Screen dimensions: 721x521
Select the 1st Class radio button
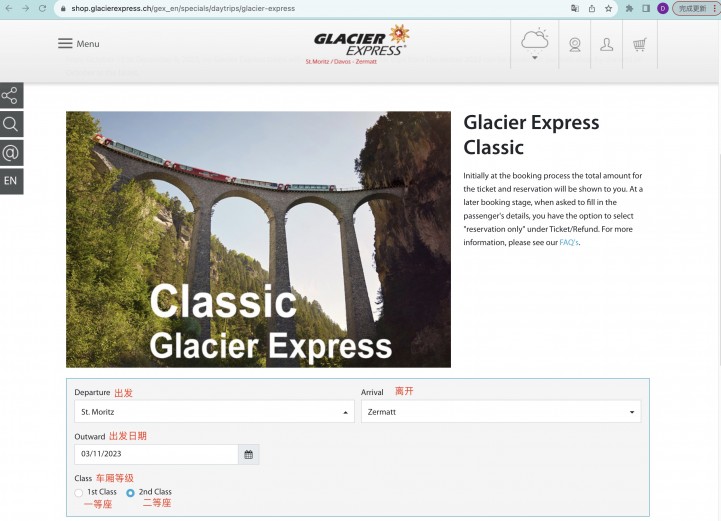[x=79, y=492]
